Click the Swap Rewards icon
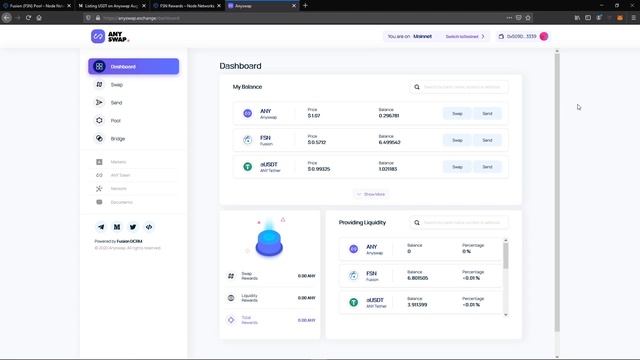The height and width of the screenshot is (360, 640). (231, 276)
